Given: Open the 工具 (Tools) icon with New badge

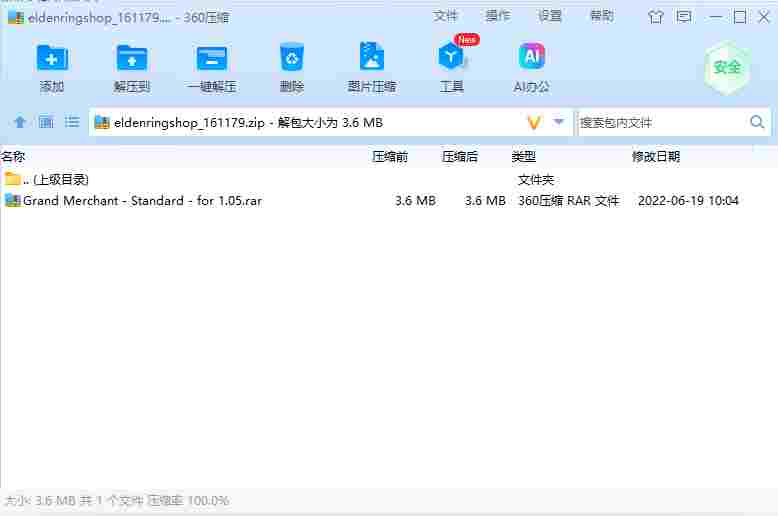Looking at the screenshot, I should click(452, 56).
